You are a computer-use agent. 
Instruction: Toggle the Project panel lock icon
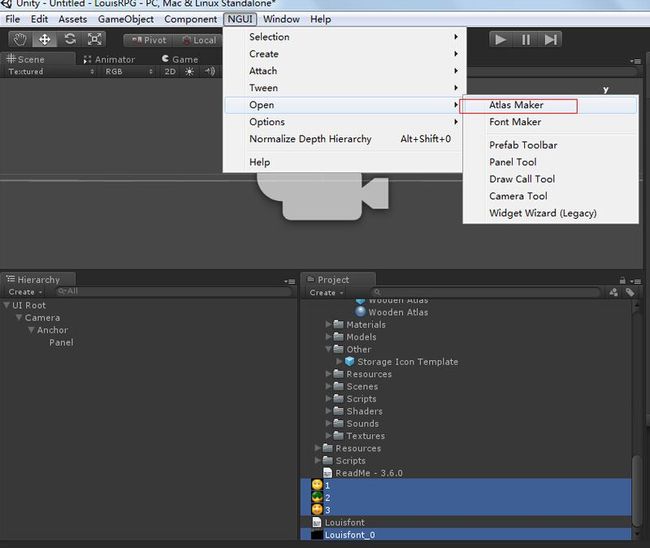pyautogui.click(x=622, y=281)
